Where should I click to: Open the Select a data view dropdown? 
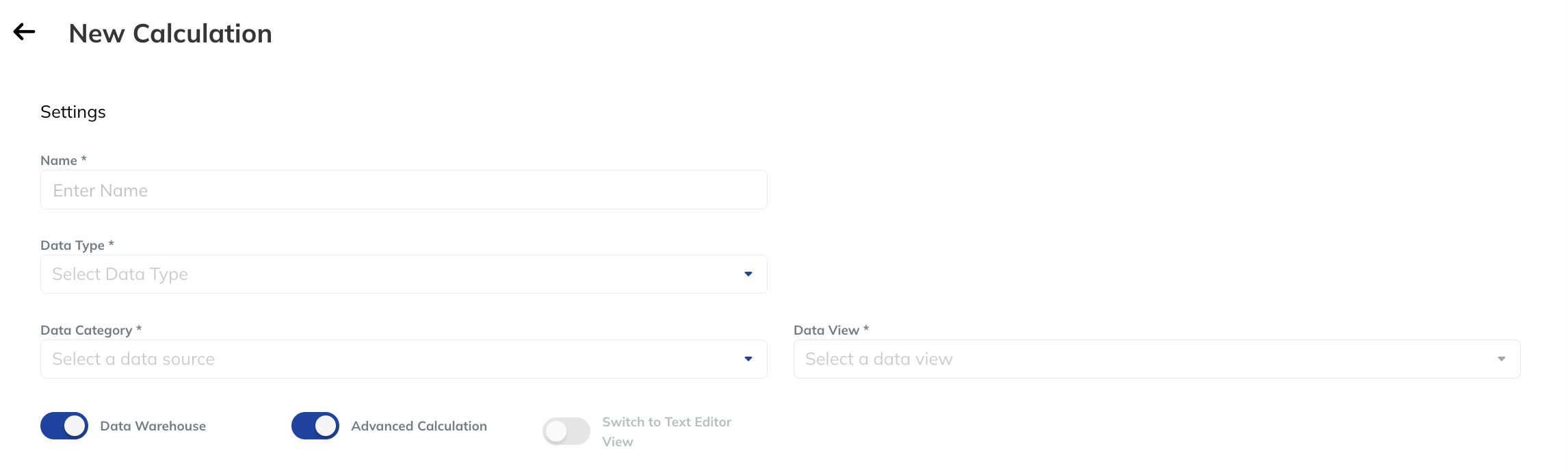(1157, 359)
